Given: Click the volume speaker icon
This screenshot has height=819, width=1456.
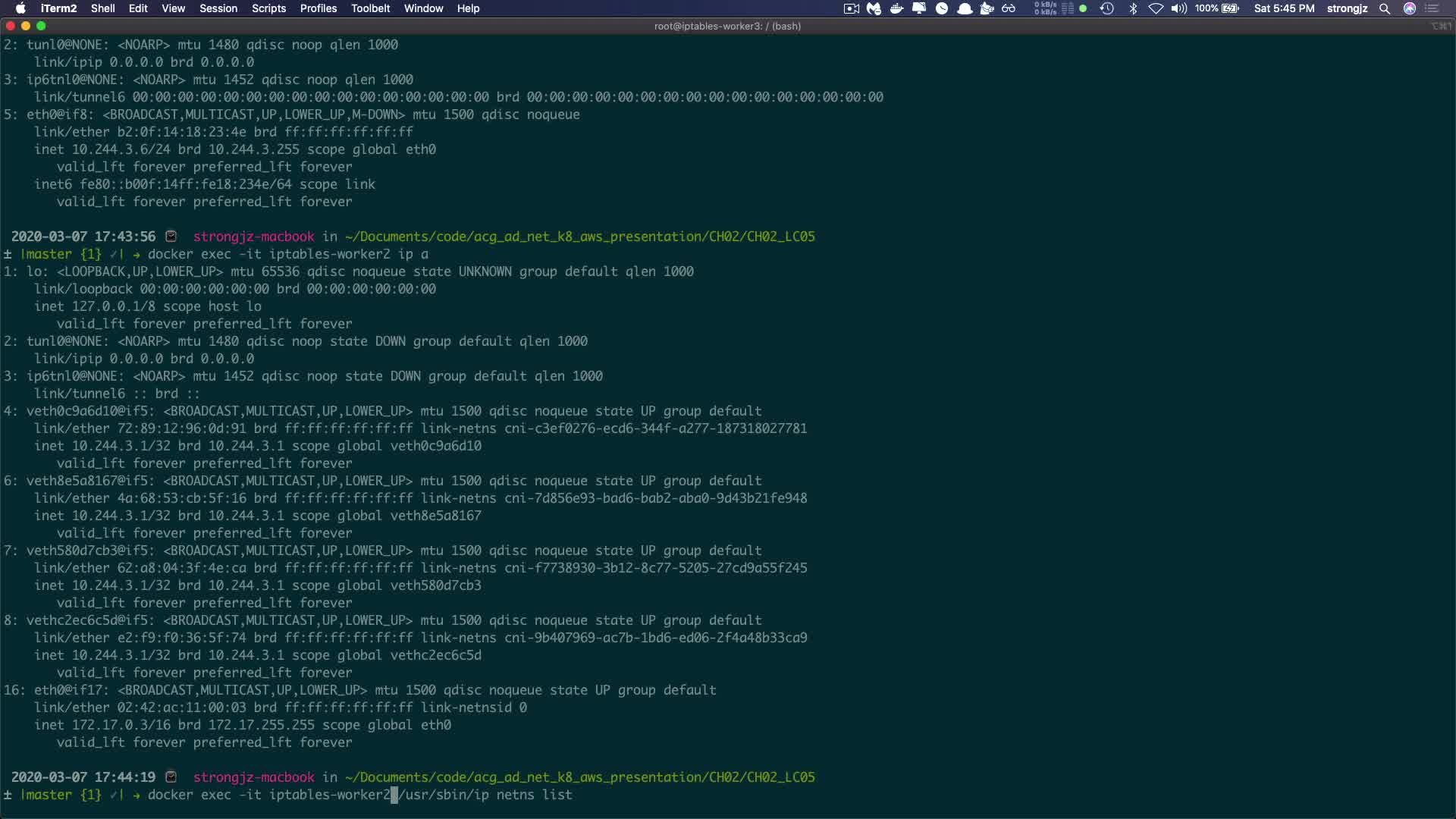Looking at the screenshot, I should (x=1178, y=8).
